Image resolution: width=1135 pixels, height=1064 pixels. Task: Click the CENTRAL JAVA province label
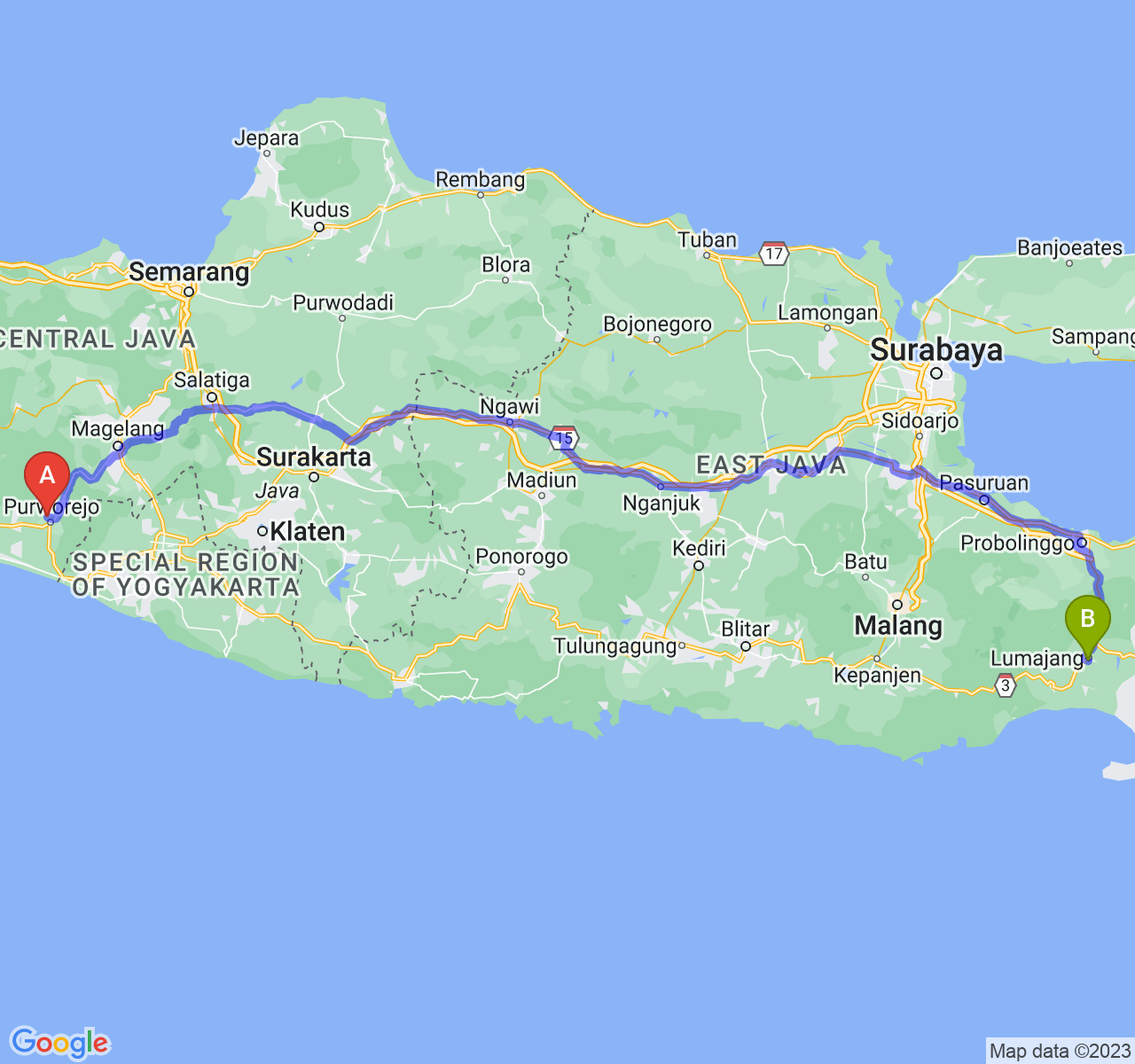click(98, 339)
